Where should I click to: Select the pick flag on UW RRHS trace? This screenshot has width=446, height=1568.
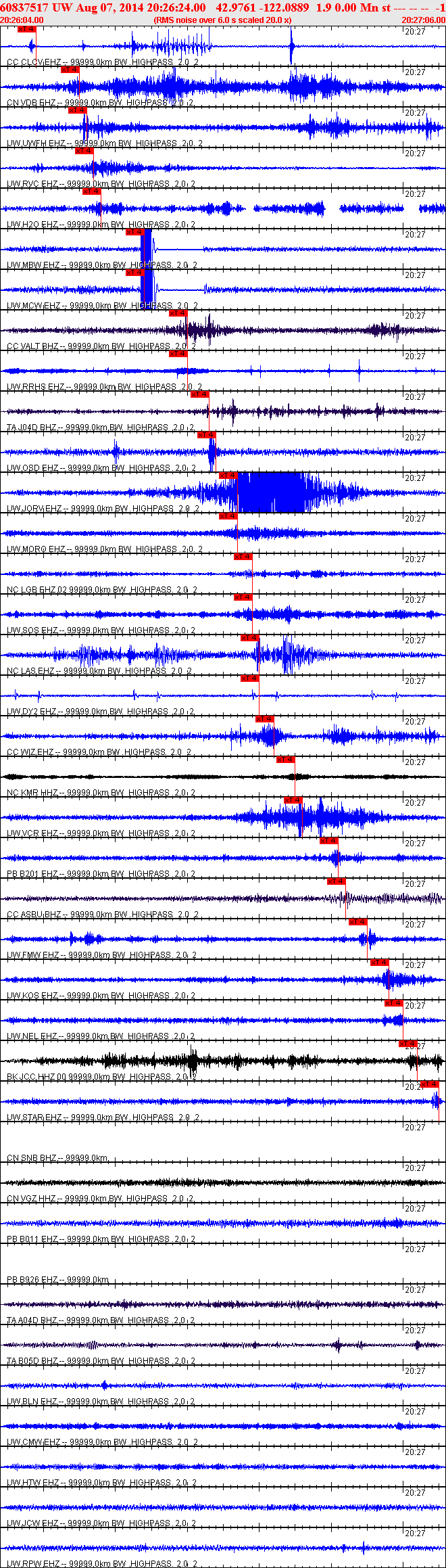(x=178, y=354)
